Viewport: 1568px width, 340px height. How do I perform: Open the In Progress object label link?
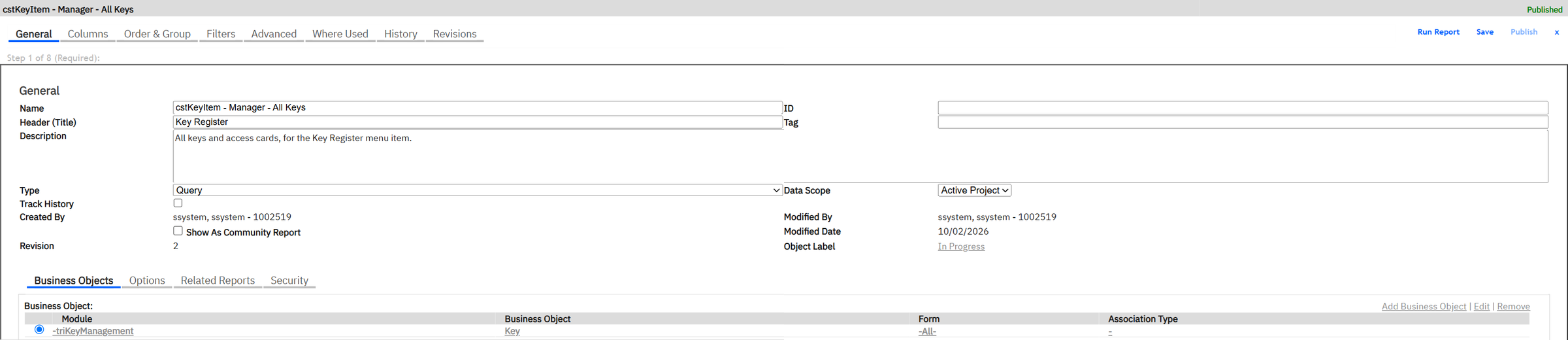[x=961, y=246]
